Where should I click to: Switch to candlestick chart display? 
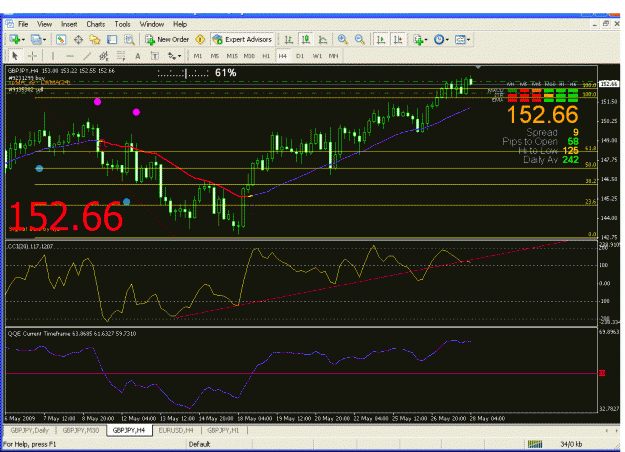(x=306, y=39)
